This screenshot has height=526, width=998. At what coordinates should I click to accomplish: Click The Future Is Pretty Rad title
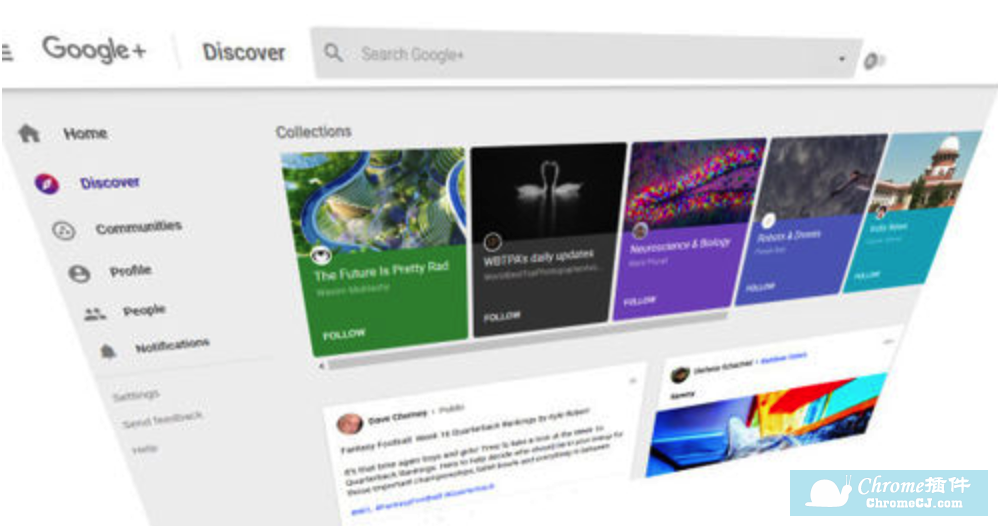tap(382, 270)
